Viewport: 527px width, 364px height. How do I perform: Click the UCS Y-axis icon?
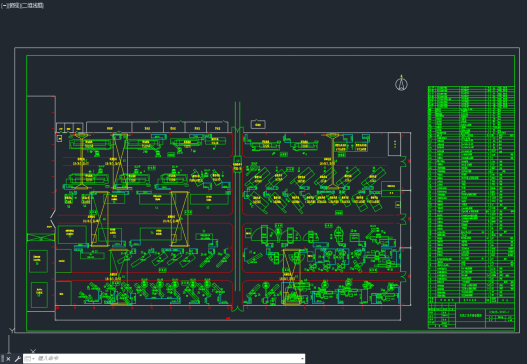pos(12,331)
